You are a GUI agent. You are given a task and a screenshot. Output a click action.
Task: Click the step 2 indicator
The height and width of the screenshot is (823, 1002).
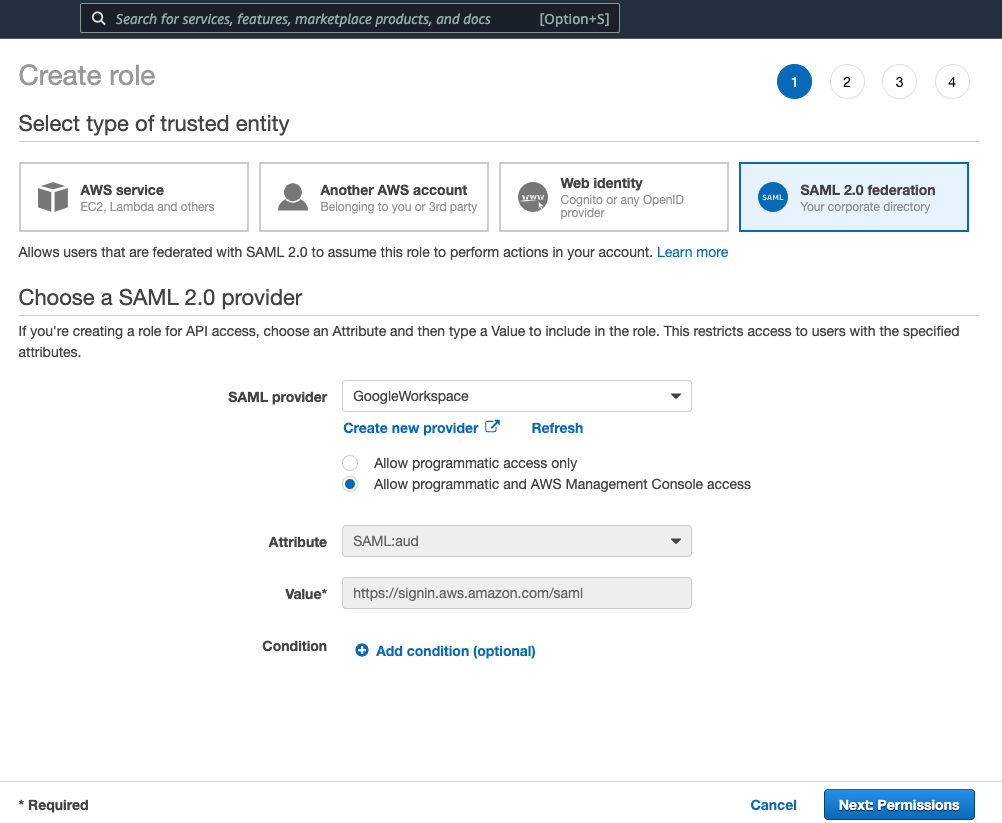click(x=847, y=81)
